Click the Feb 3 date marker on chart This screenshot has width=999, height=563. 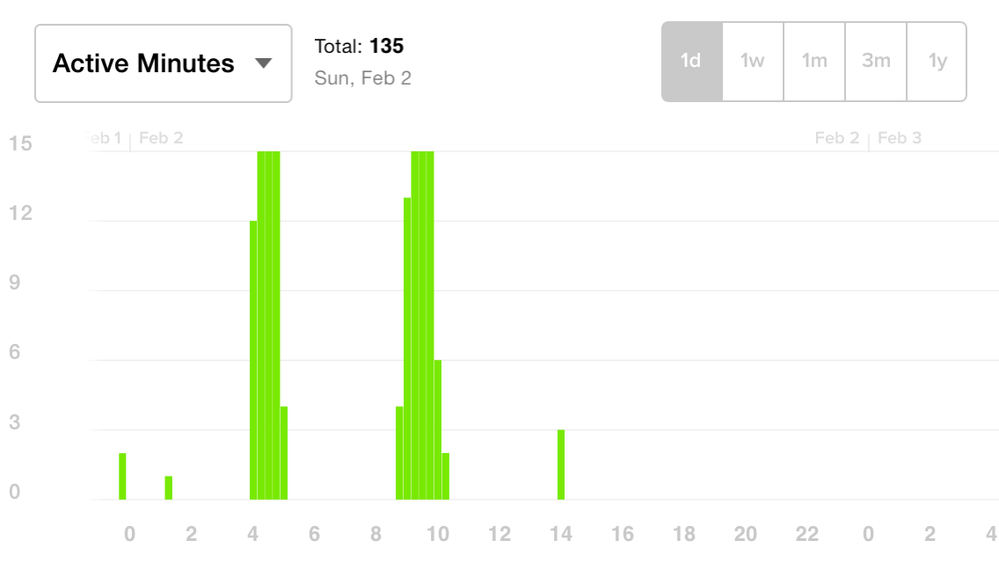click(899, 138)
